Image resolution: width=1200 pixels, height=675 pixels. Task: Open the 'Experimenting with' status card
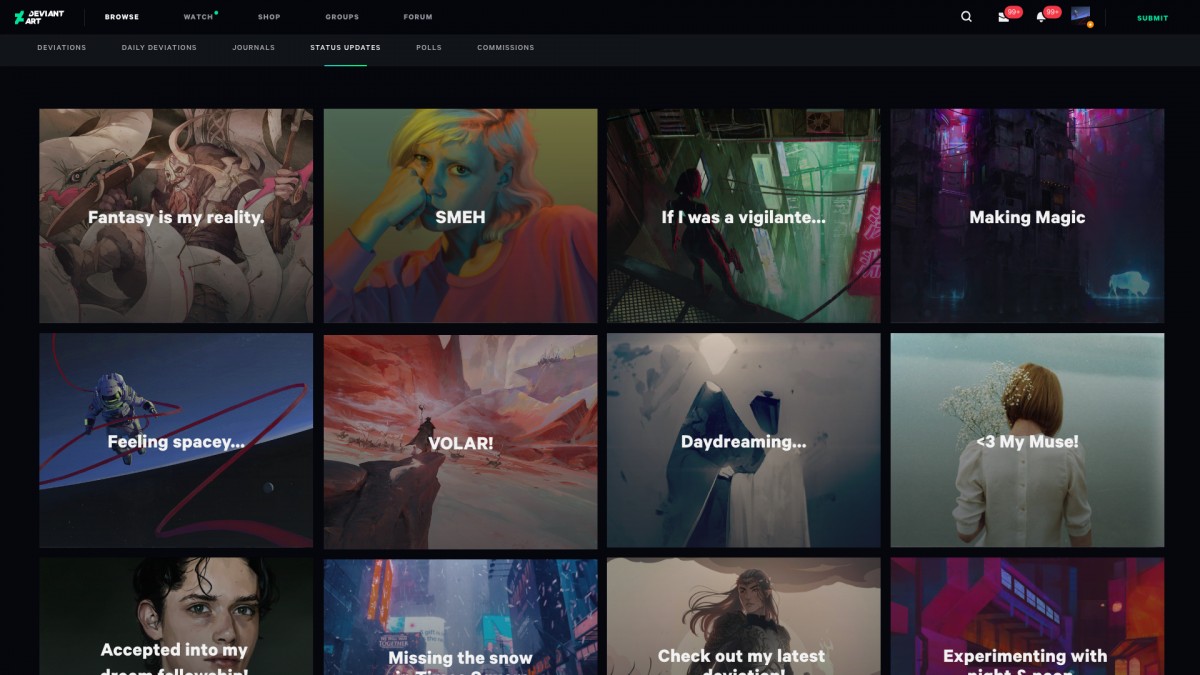[1027, 616]
